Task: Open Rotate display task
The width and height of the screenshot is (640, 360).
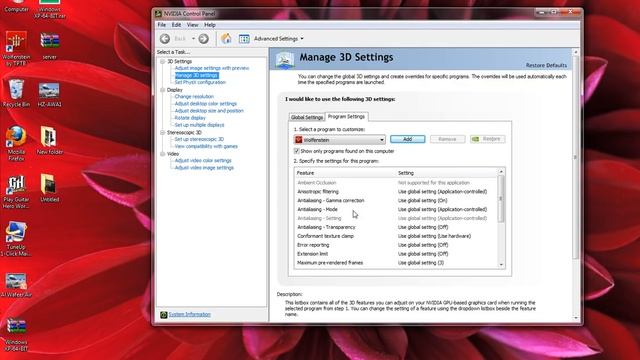Action: 190,118
